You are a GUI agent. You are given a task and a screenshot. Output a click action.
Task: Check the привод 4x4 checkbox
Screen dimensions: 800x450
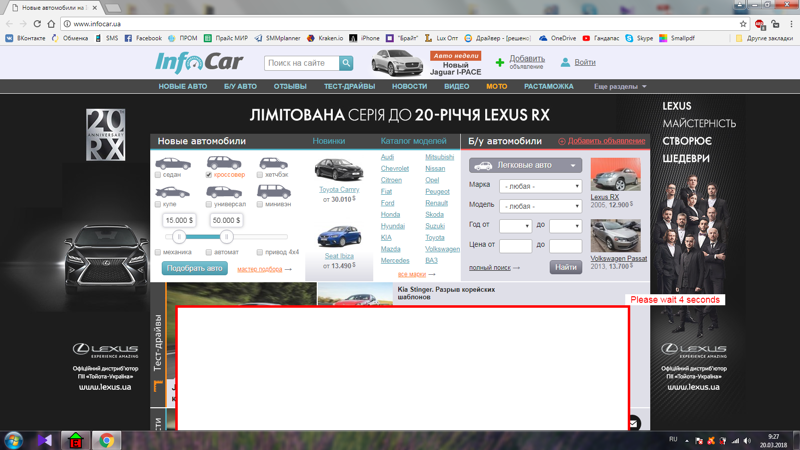point(260,252)
